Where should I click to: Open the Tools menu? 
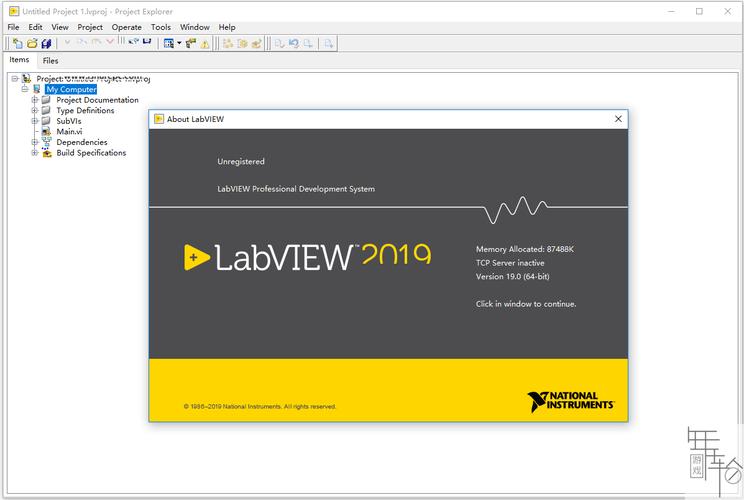160,27
